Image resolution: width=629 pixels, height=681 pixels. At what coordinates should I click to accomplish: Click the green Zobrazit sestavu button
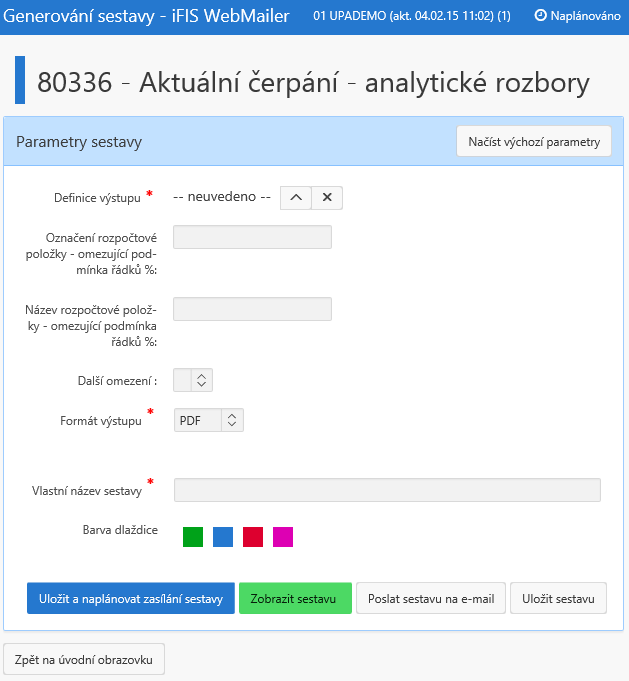pyautogui.click(x=295, y=598)
